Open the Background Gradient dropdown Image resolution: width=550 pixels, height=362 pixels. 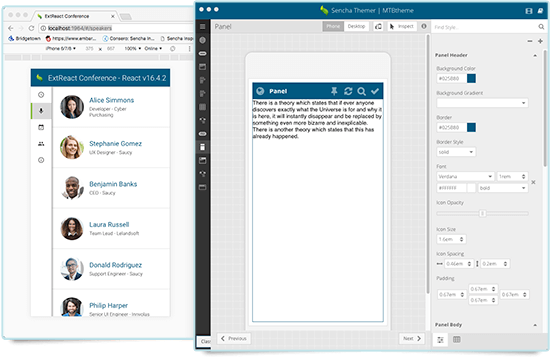click(x=482, y=103)
